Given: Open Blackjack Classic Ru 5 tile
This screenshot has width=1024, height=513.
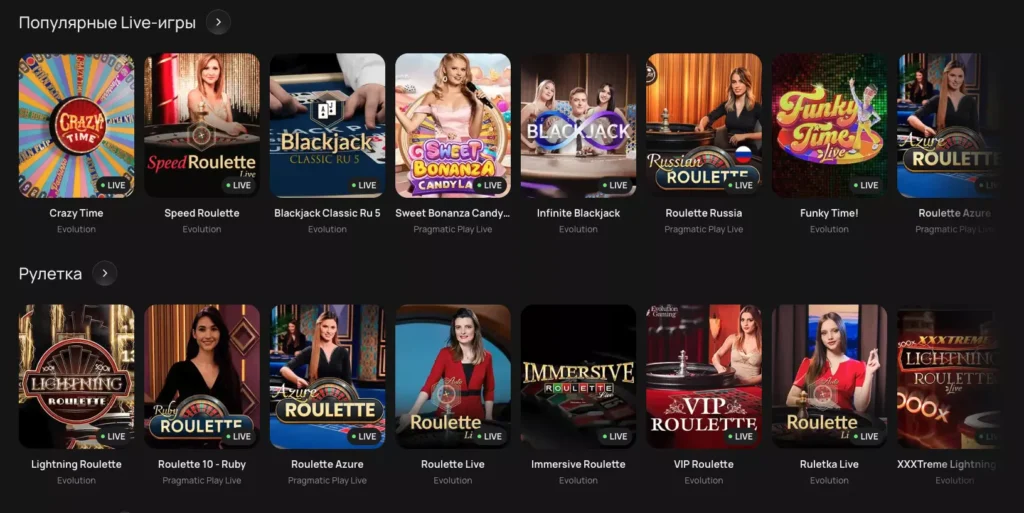Looking at the screenshot, I should (327, 125).
